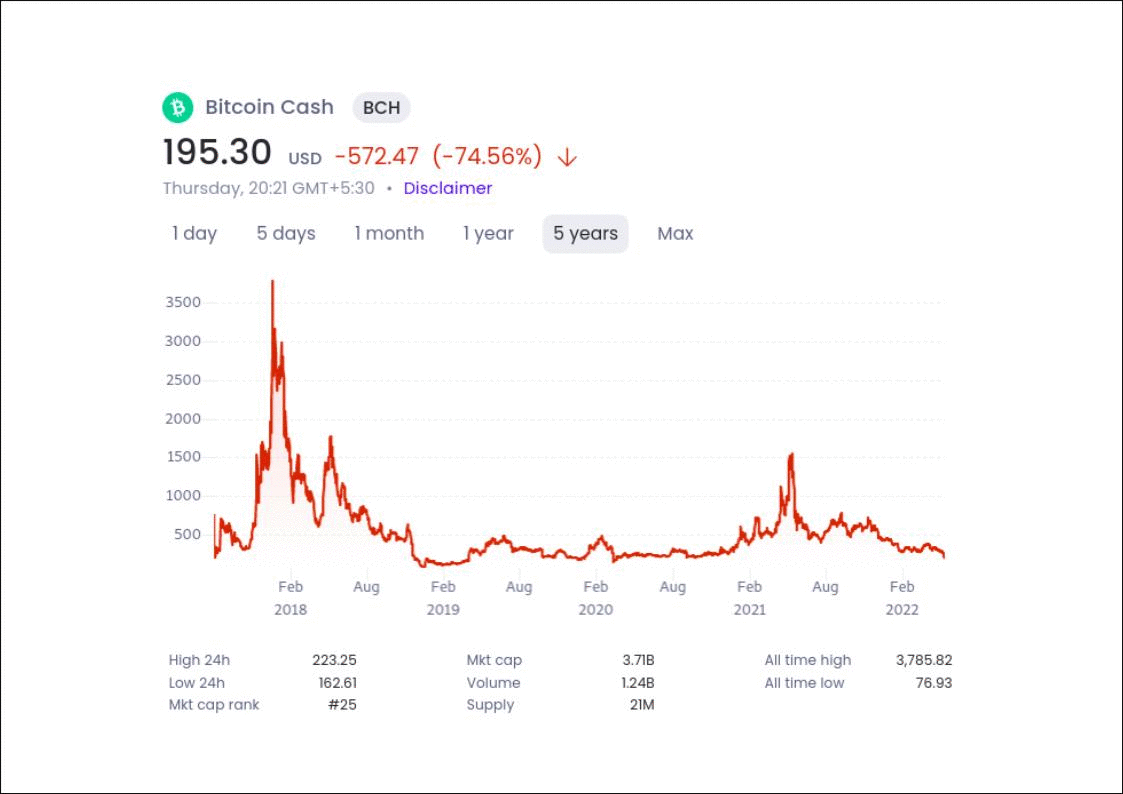Click the Supply value 21M
Screen dimensions: 1123x794
click(642, 705)
